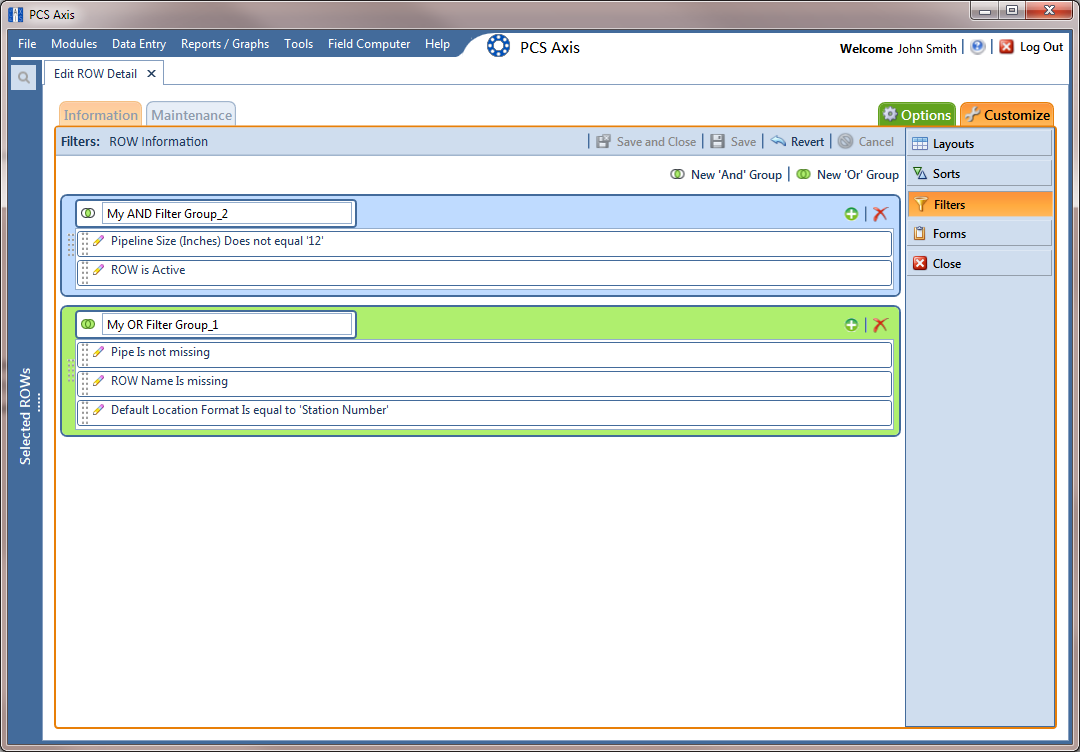Viewport: 1080px width, 752px height.
Task: Switch to the Maintenance tab
Action: [191, 115]
